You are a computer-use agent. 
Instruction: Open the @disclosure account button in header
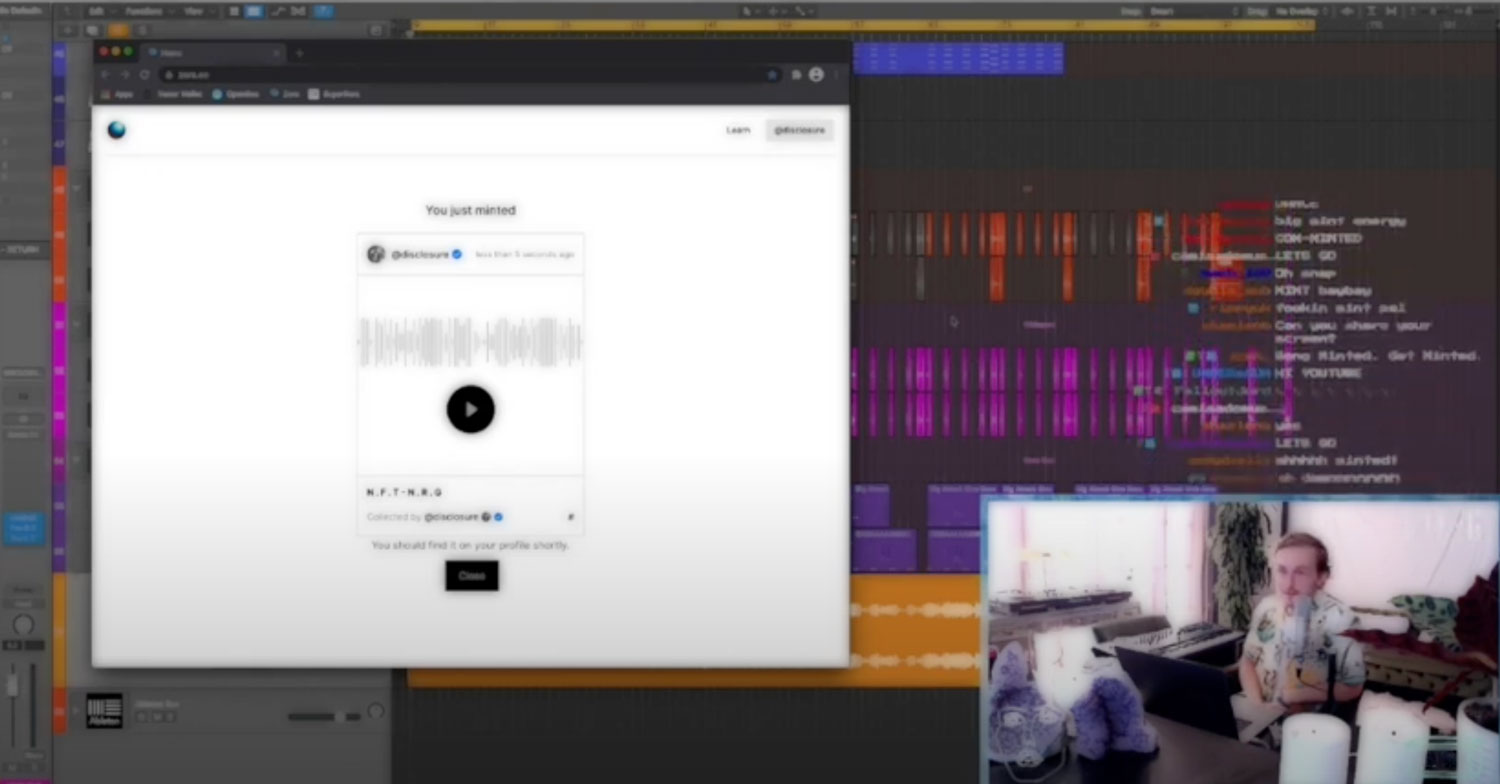(x=799, y=130)
